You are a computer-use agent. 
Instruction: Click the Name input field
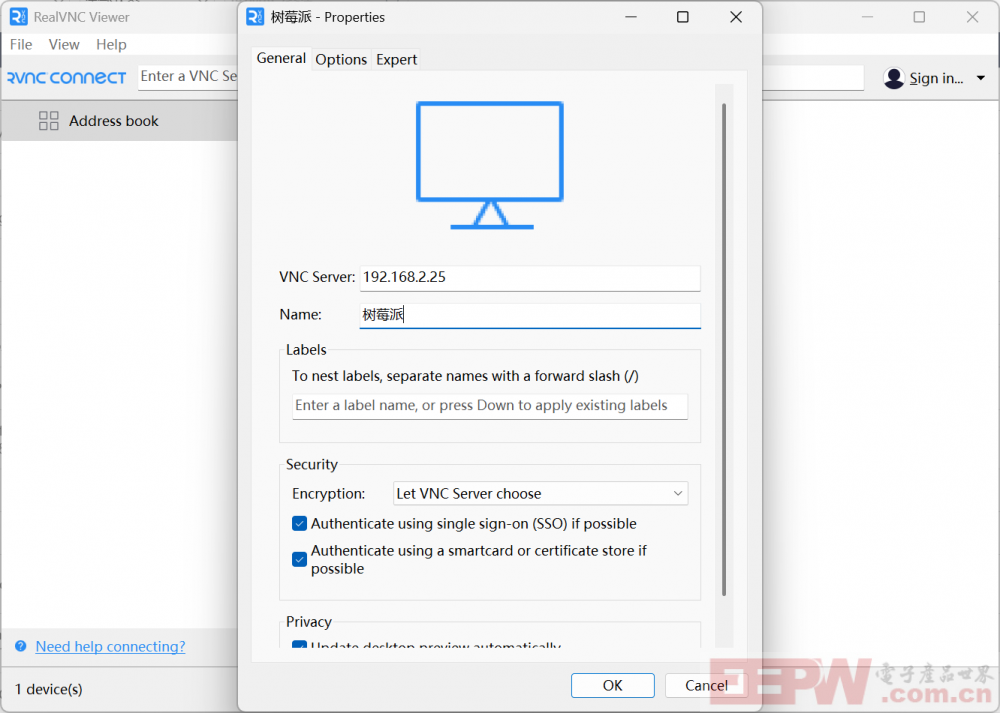click(530, 315)
